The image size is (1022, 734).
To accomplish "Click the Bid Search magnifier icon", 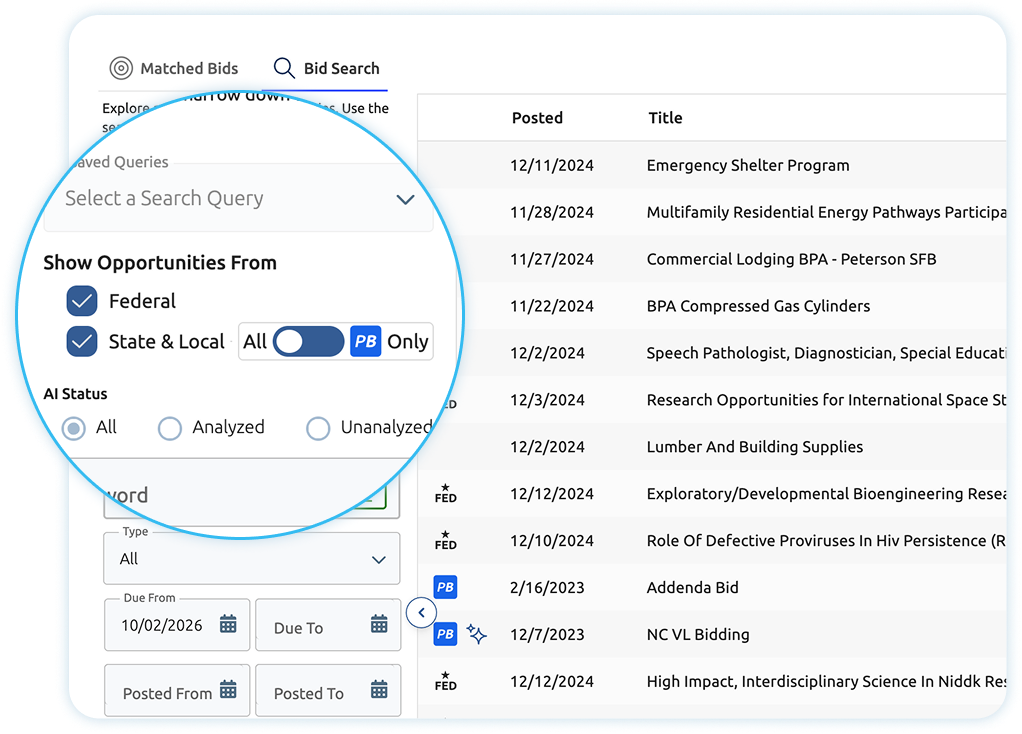I will click(x=284, y=68).
